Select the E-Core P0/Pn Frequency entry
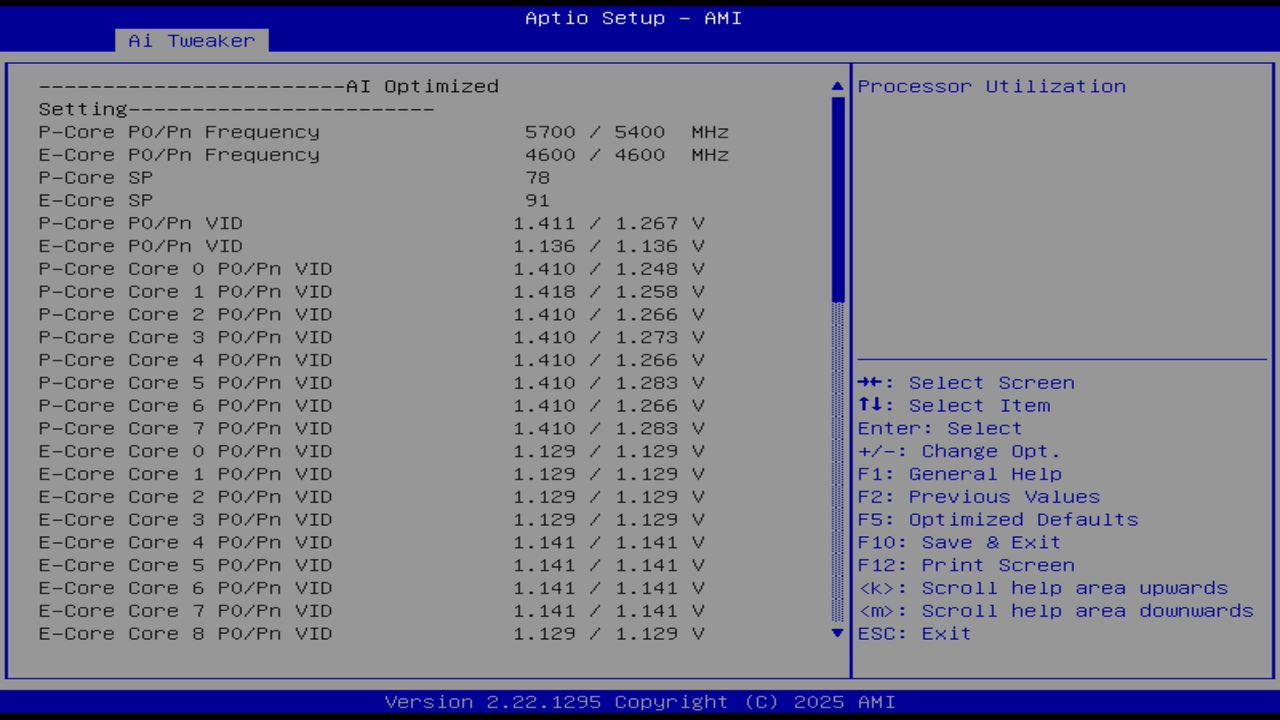Viewport: 1280px width, 720px height. (180, 154)
